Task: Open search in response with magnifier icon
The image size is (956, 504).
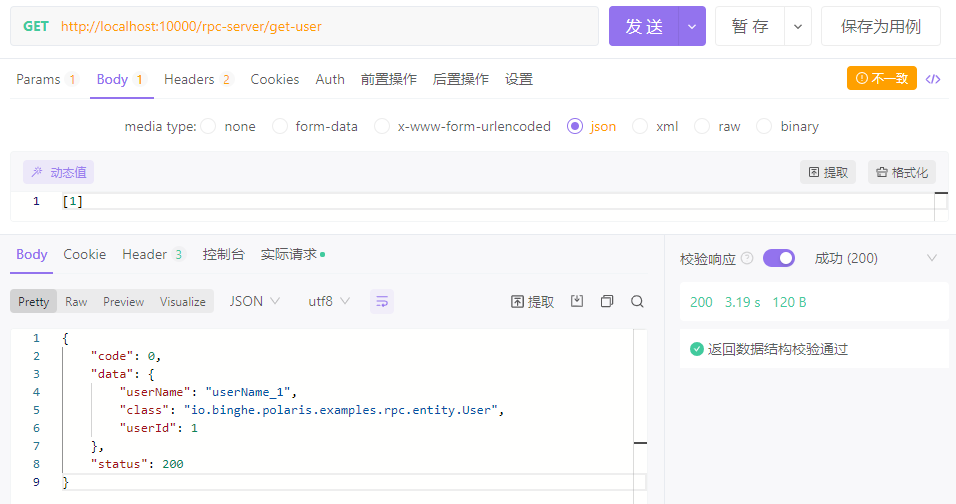Action: [x=637, y=301]
